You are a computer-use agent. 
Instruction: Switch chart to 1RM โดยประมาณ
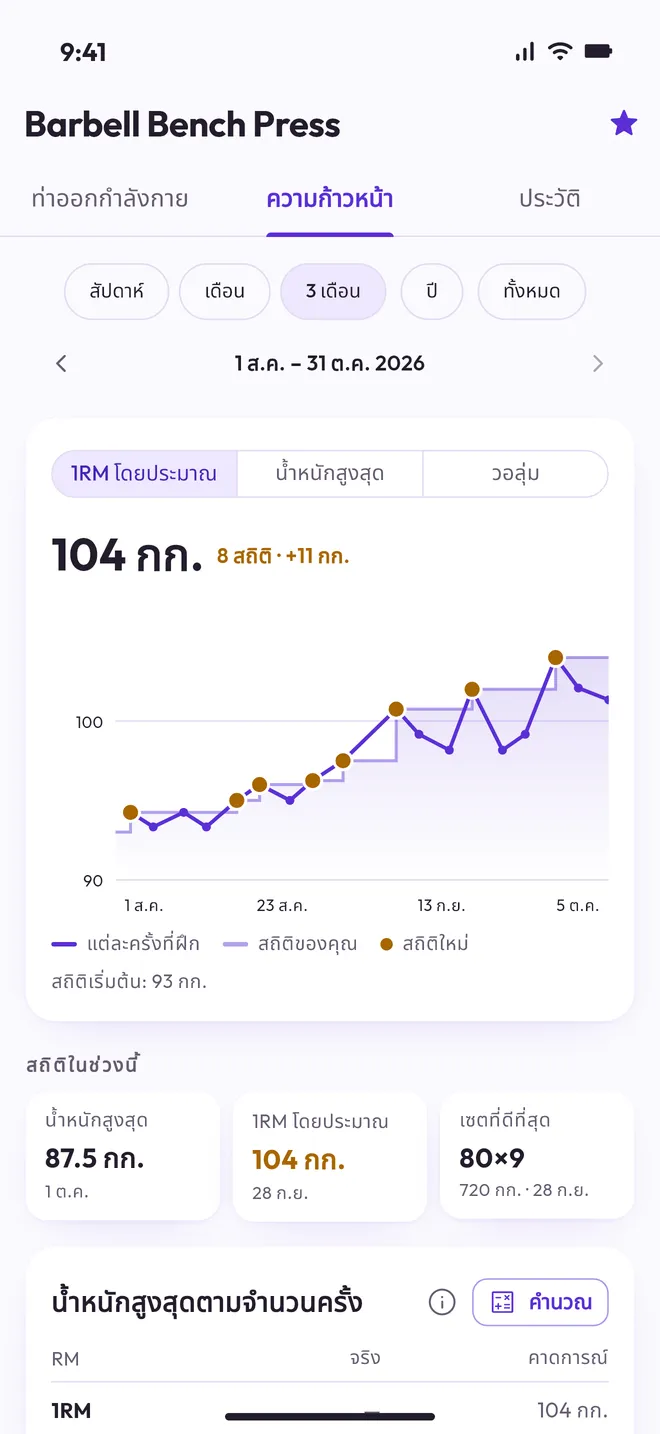point(145,474)
